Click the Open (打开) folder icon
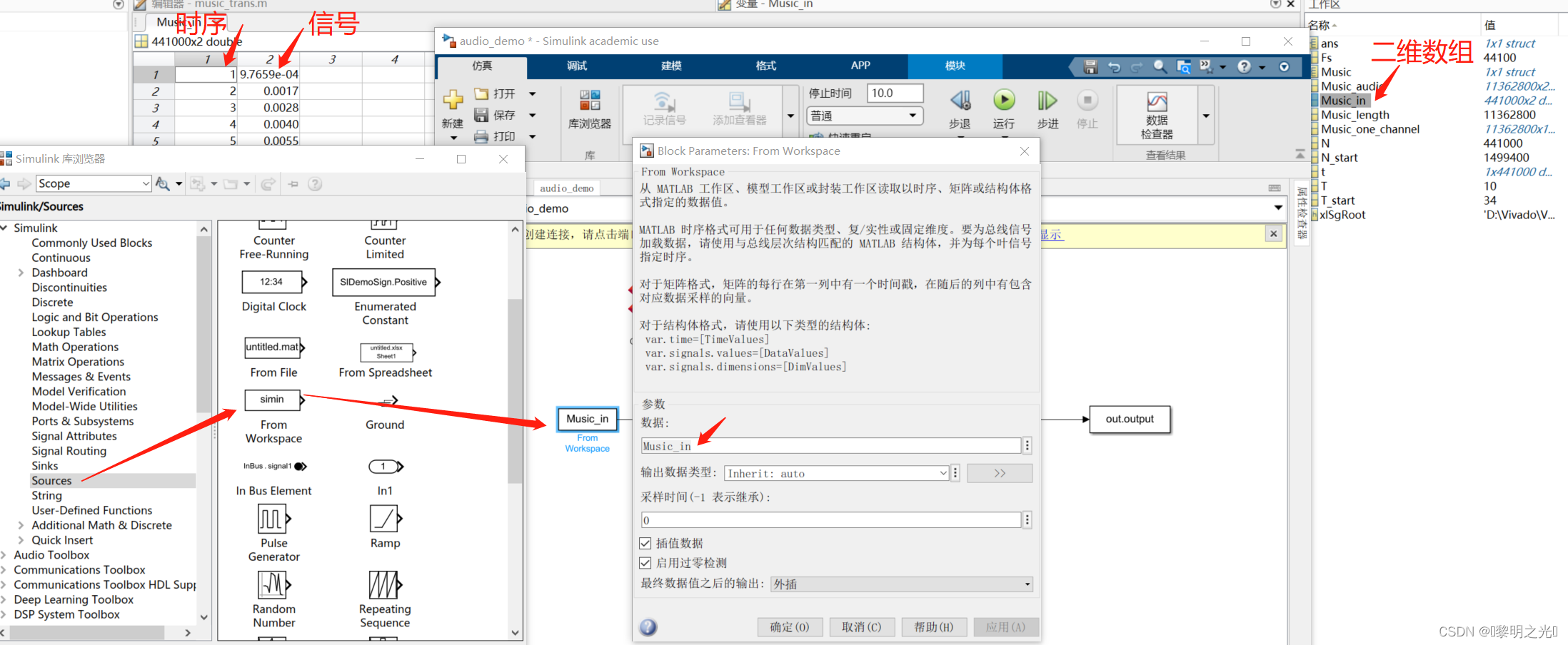The image size is (1568, 645). click(x=481, y=93)
